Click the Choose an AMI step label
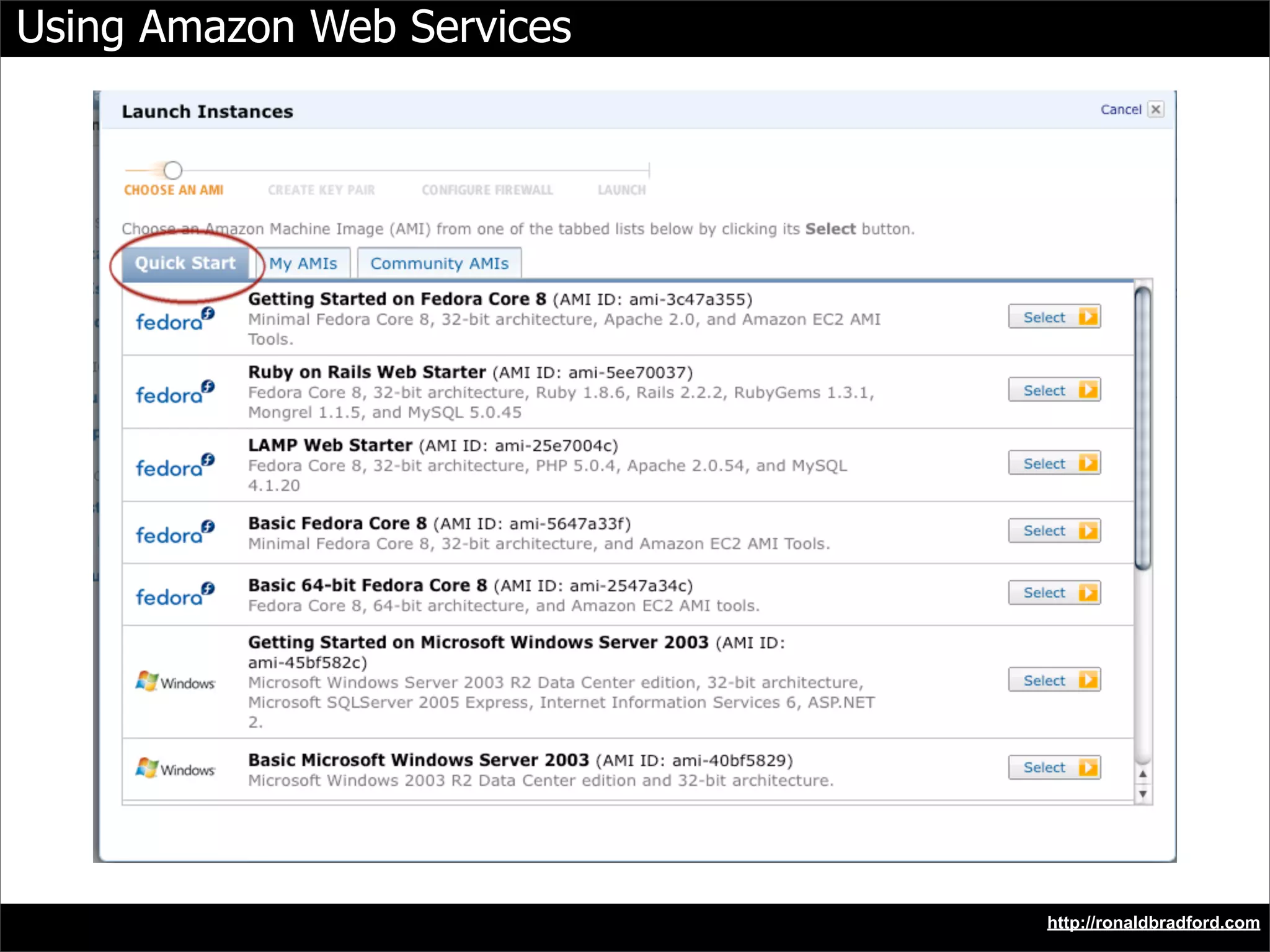This screenshot has height=952, width=1270. tap(174, 190)
